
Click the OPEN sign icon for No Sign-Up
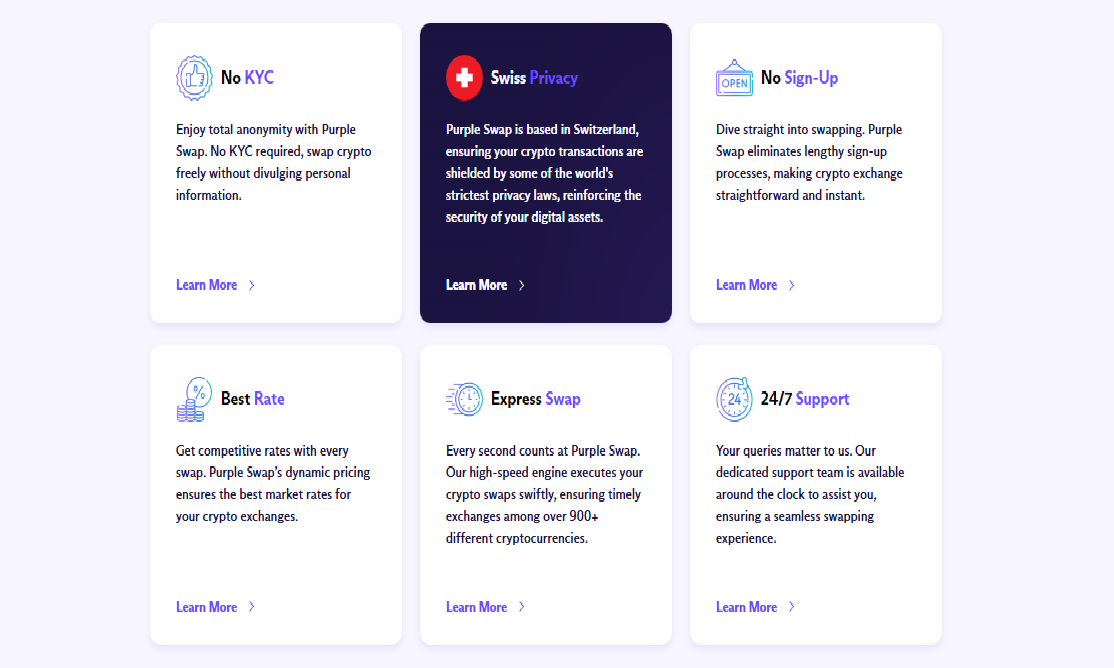(x=734, y=77)
